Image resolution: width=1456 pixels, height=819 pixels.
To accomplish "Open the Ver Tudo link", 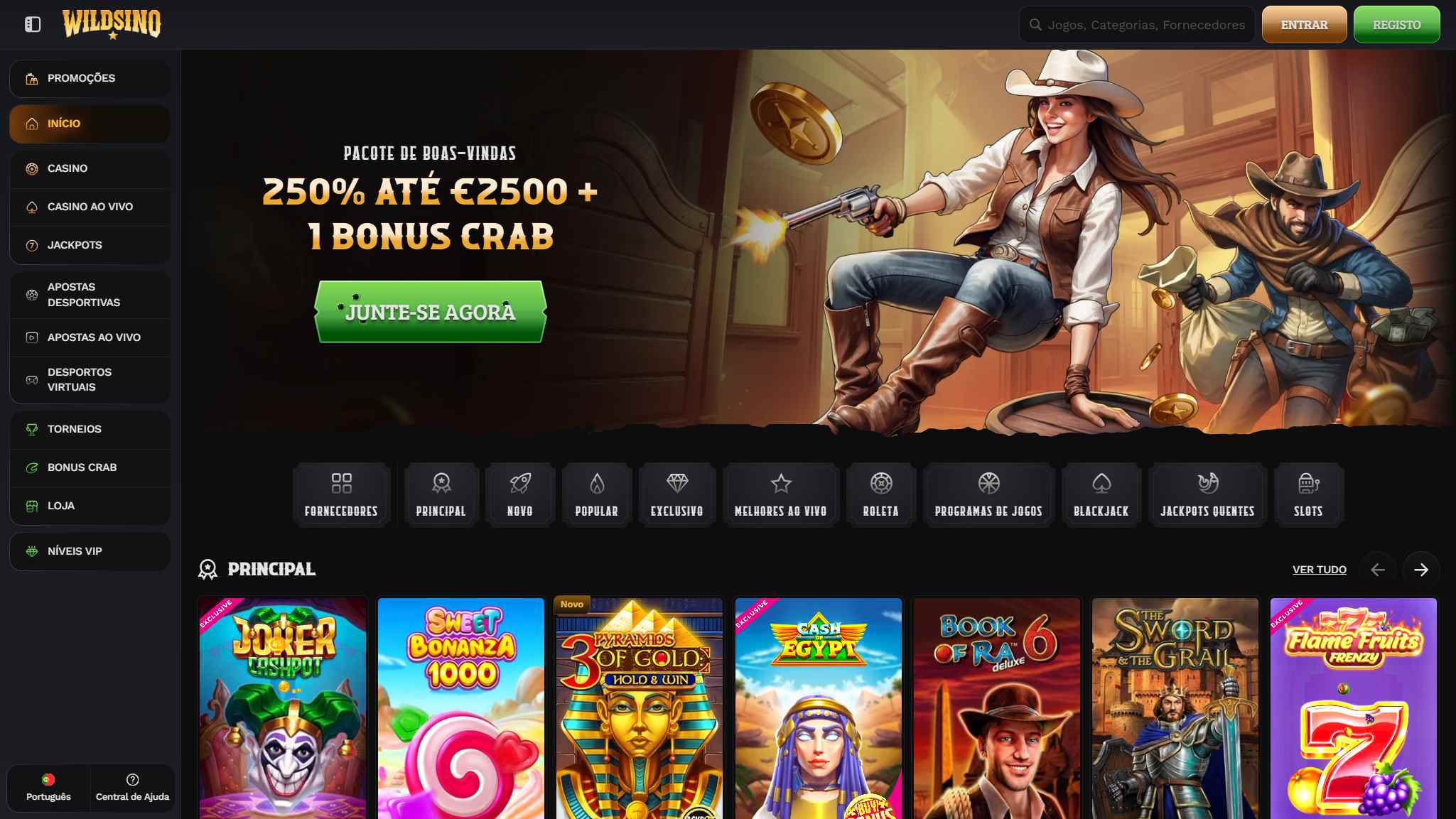I will click(x=1319, y=570).
